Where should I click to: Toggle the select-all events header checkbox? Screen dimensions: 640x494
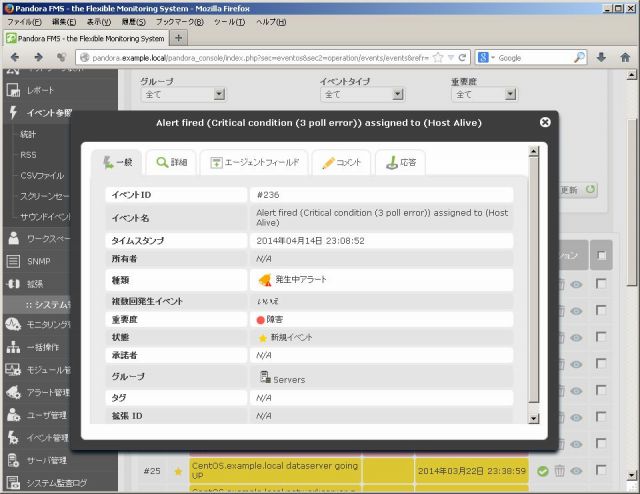point(601,256)
